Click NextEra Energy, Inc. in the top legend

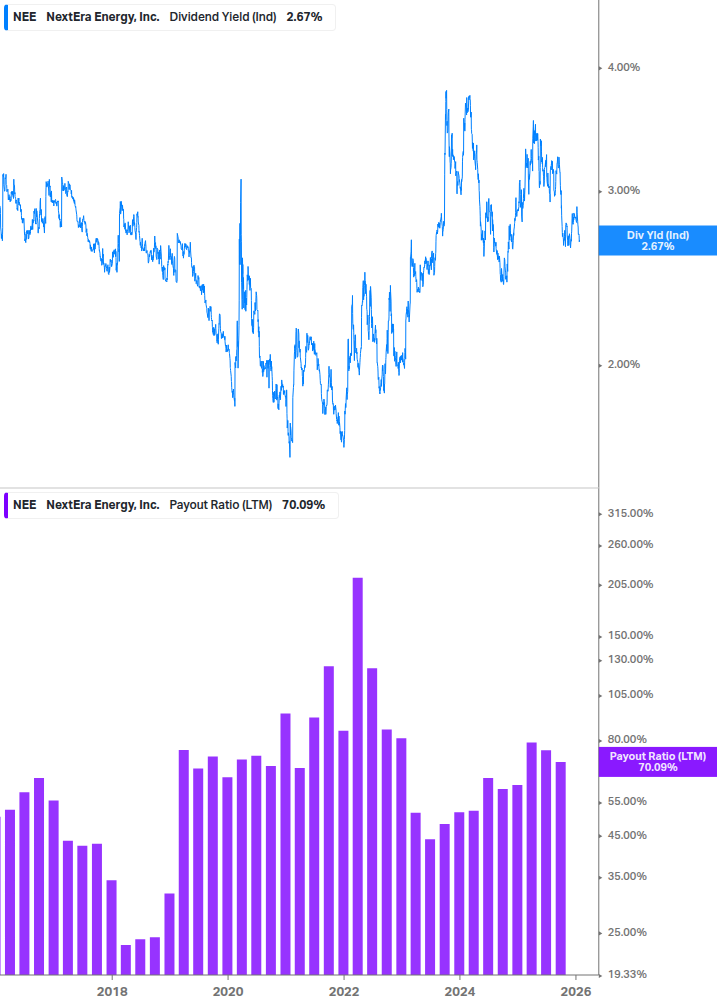pos(103,17)
